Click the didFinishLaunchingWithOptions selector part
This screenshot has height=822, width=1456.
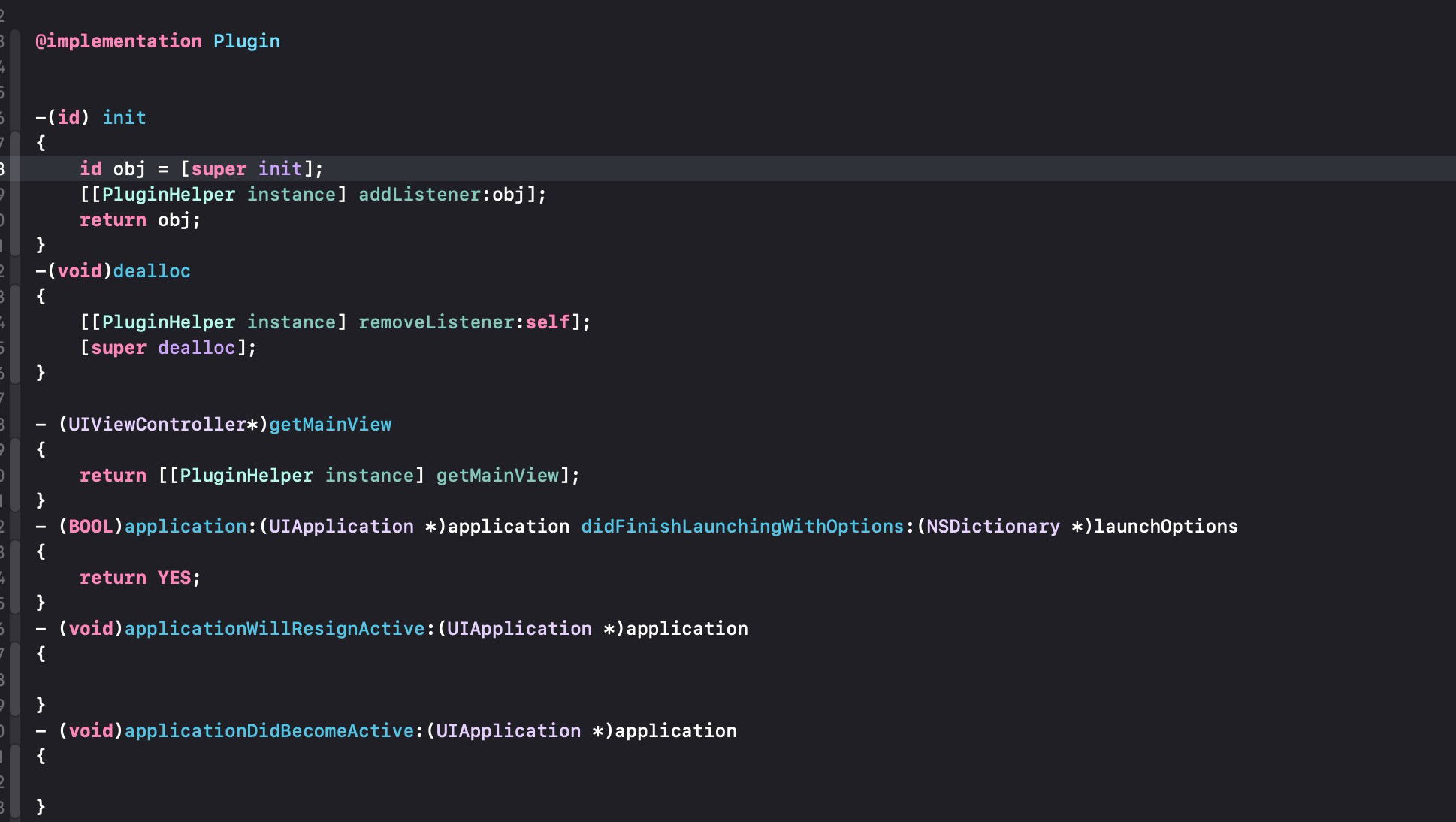click(x=742, y=527)
